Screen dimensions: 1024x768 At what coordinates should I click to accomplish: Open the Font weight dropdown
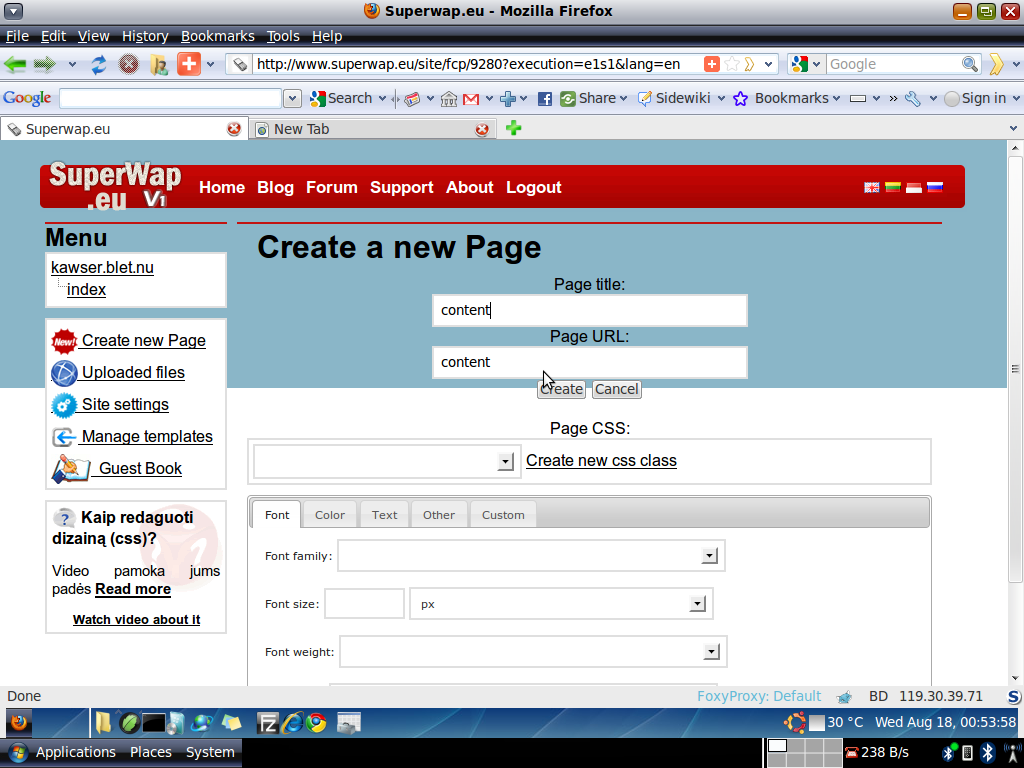tap(711, 652)
